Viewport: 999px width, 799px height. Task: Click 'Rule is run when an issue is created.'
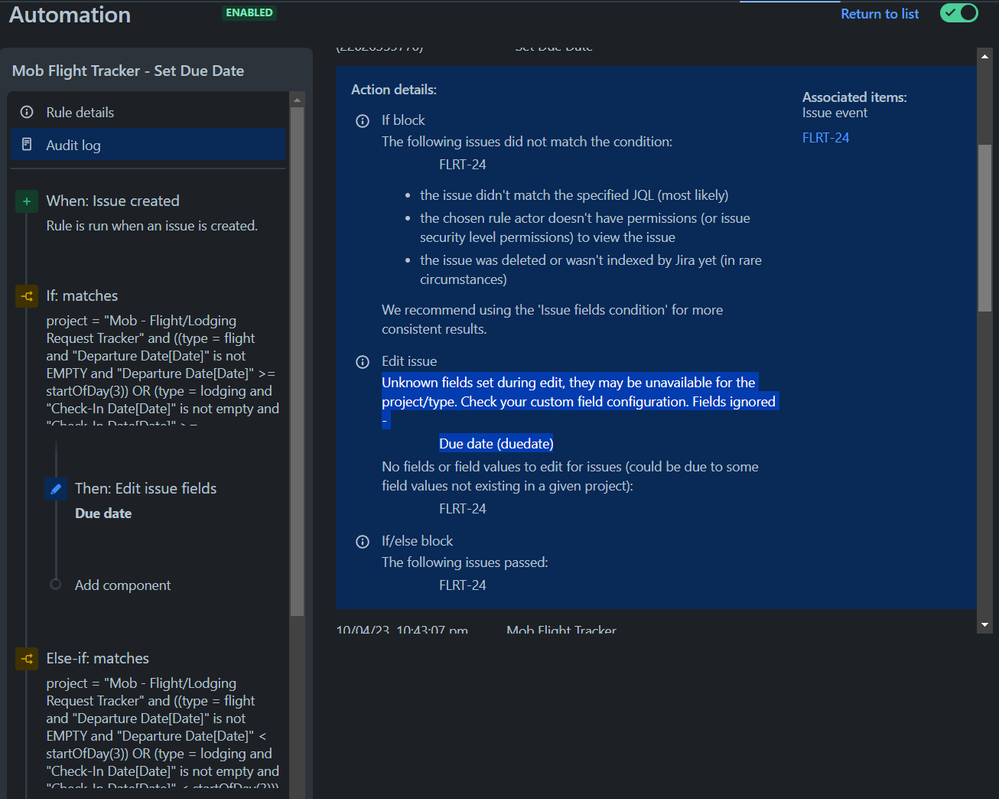pos(152,226)
